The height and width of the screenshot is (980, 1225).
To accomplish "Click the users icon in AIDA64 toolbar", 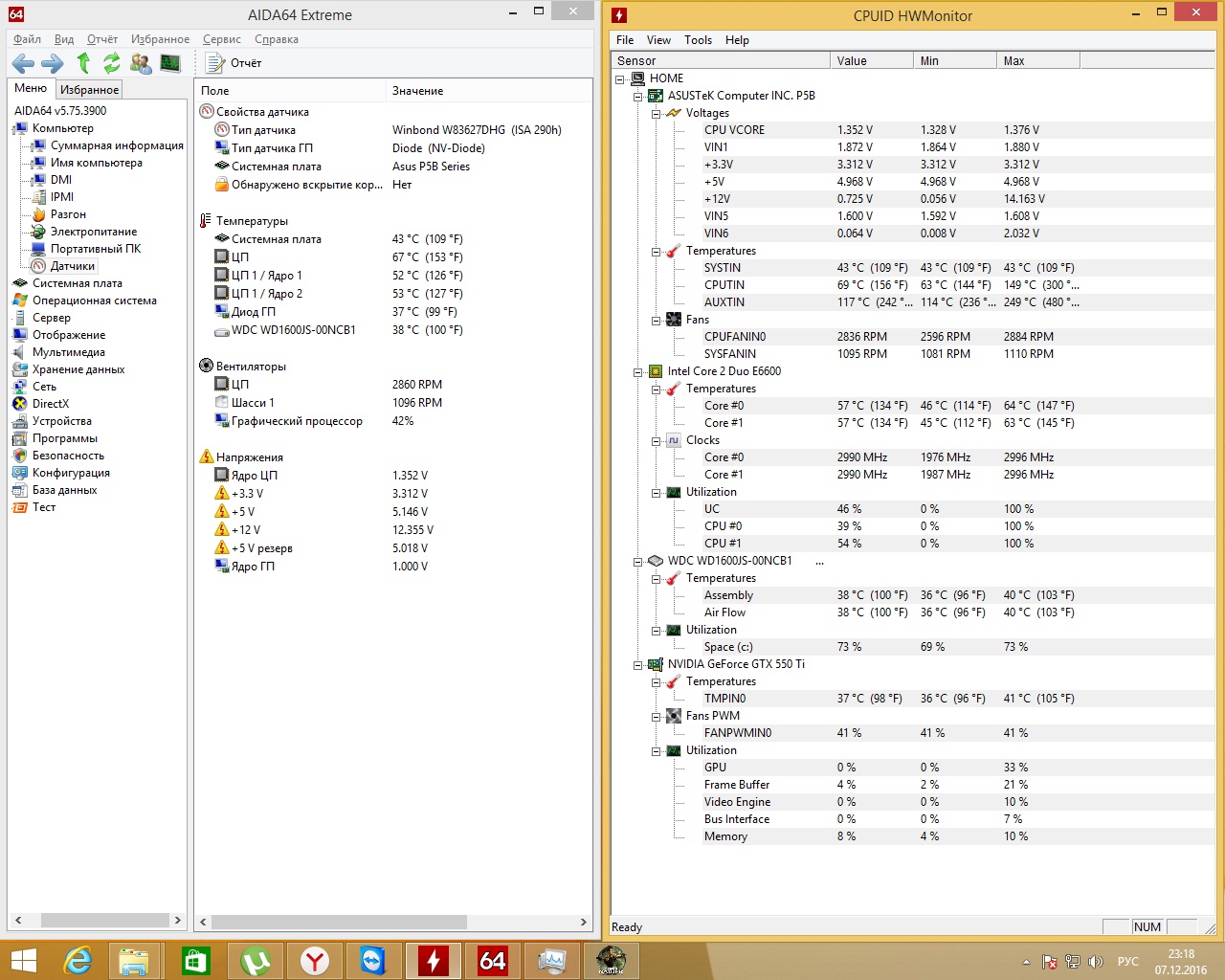I will point(141,63).
